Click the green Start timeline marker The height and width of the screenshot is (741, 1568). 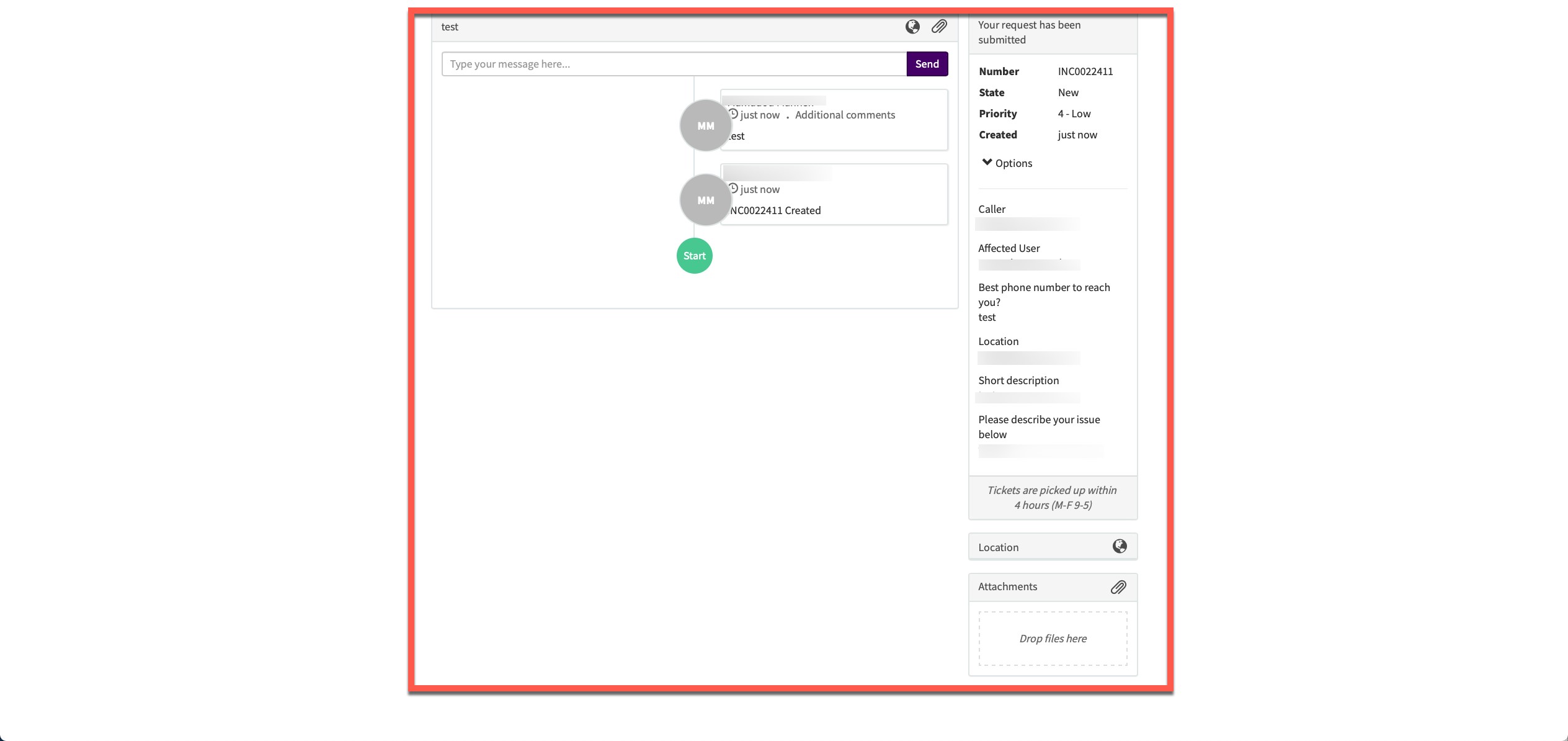tap(694, 256)
